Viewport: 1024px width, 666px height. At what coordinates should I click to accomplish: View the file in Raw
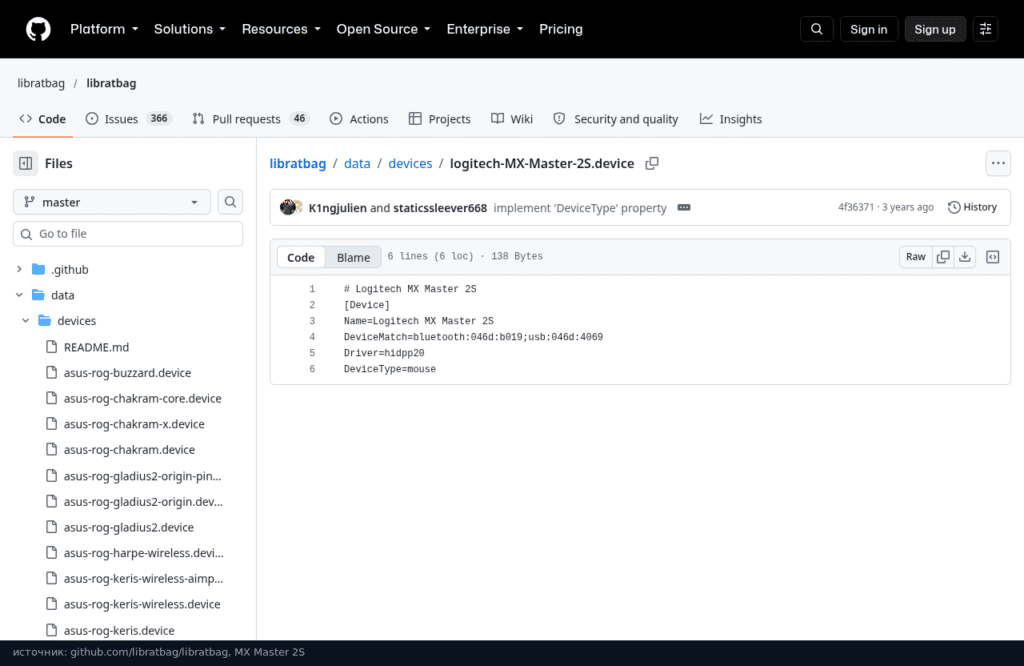pos(916,257)
